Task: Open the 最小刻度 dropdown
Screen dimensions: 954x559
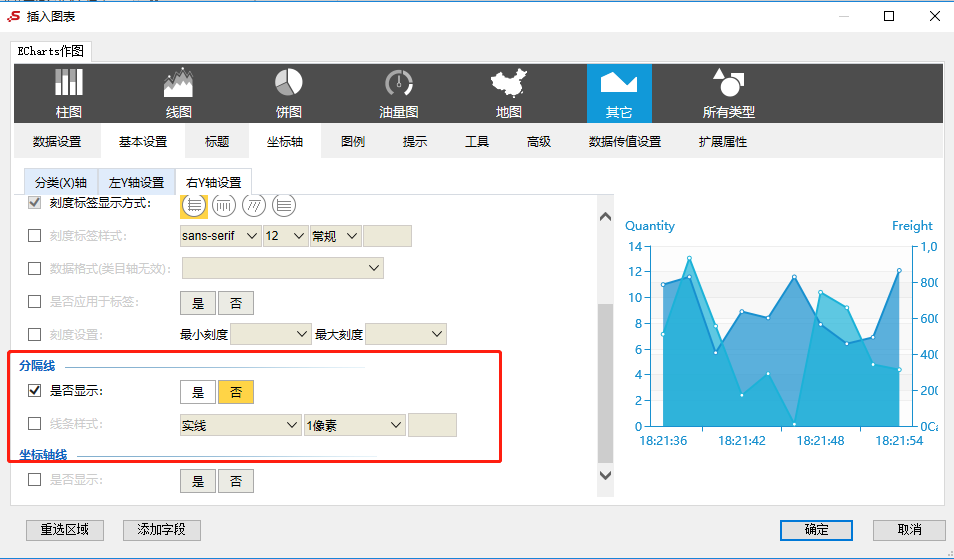Action: coord(271,334)
